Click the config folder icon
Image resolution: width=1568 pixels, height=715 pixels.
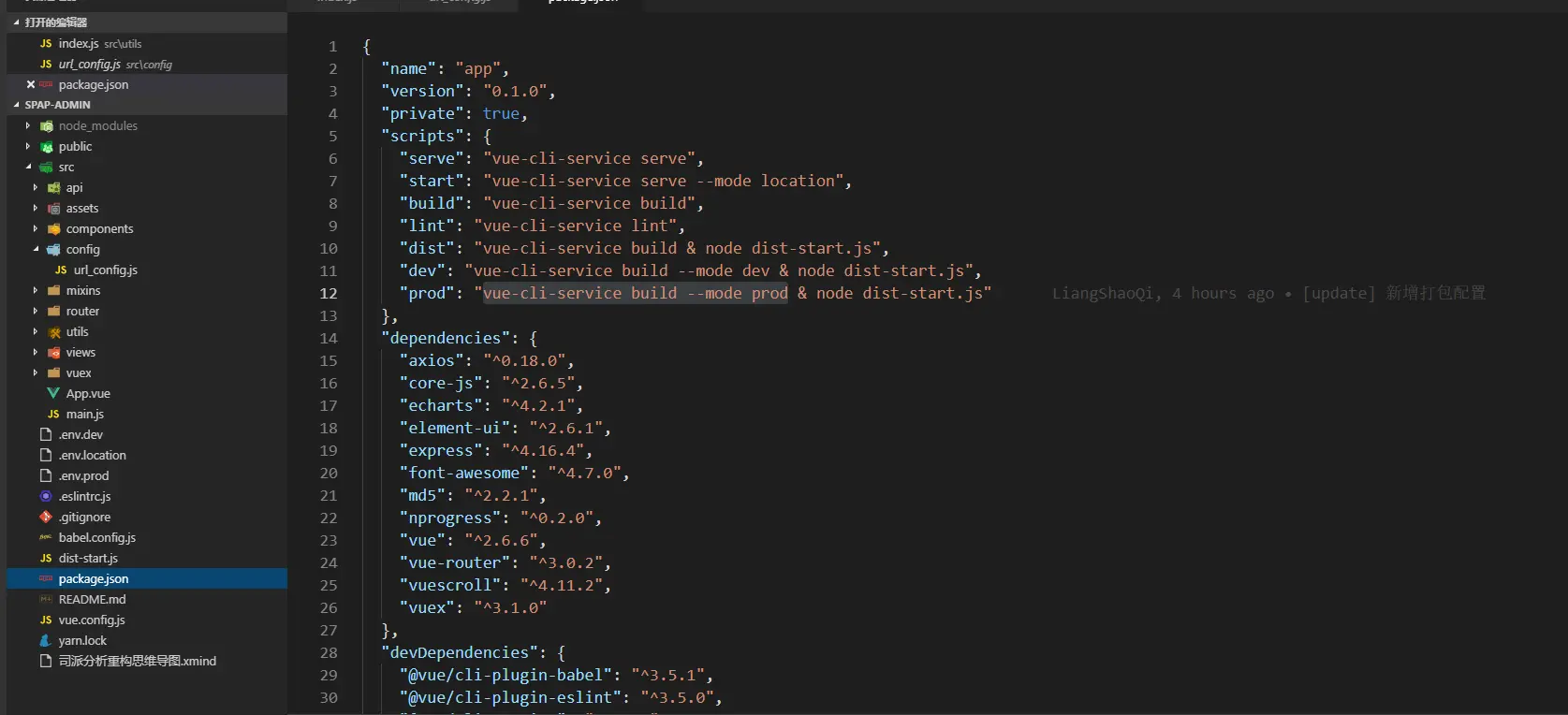pos(54,249)
